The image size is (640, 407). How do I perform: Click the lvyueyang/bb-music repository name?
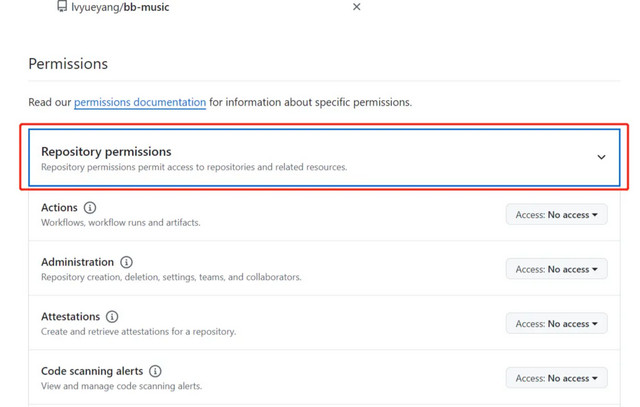[x=120, y=7]
